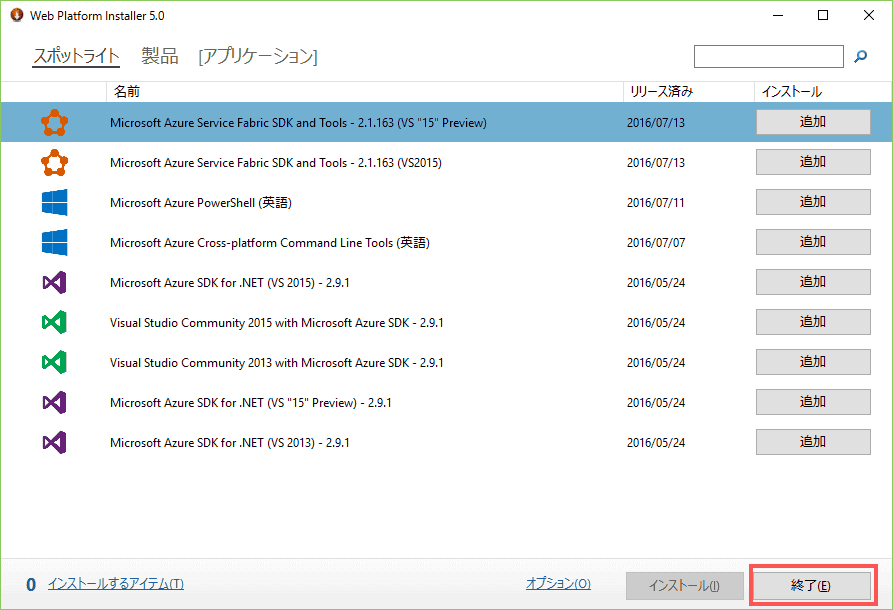Maximize the Web Platform Installer window
893x610 pixels.
point(823,15)
